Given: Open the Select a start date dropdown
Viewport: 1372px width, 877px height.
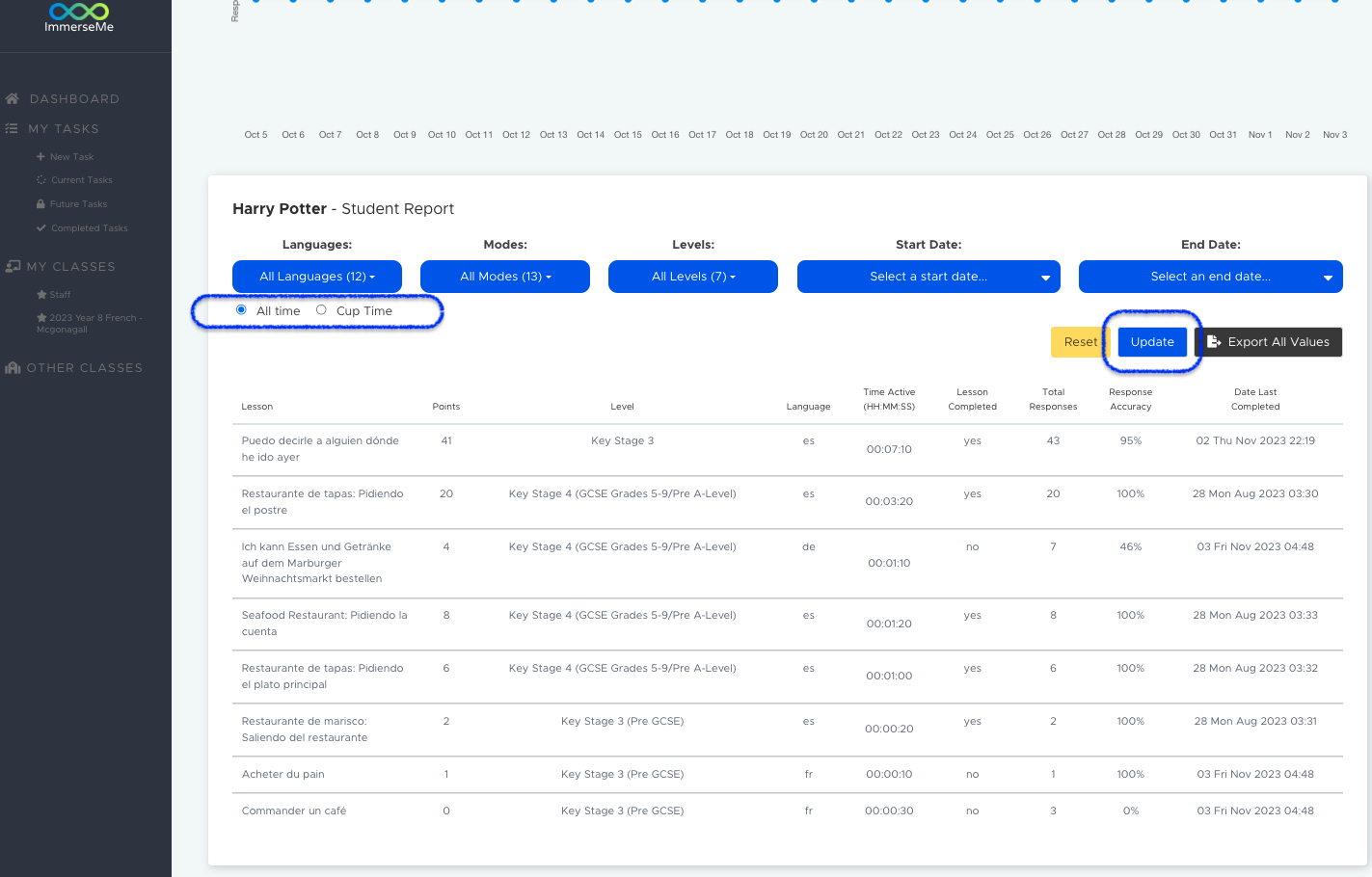Looking at the screenshot, I should [x=928, y=277].
